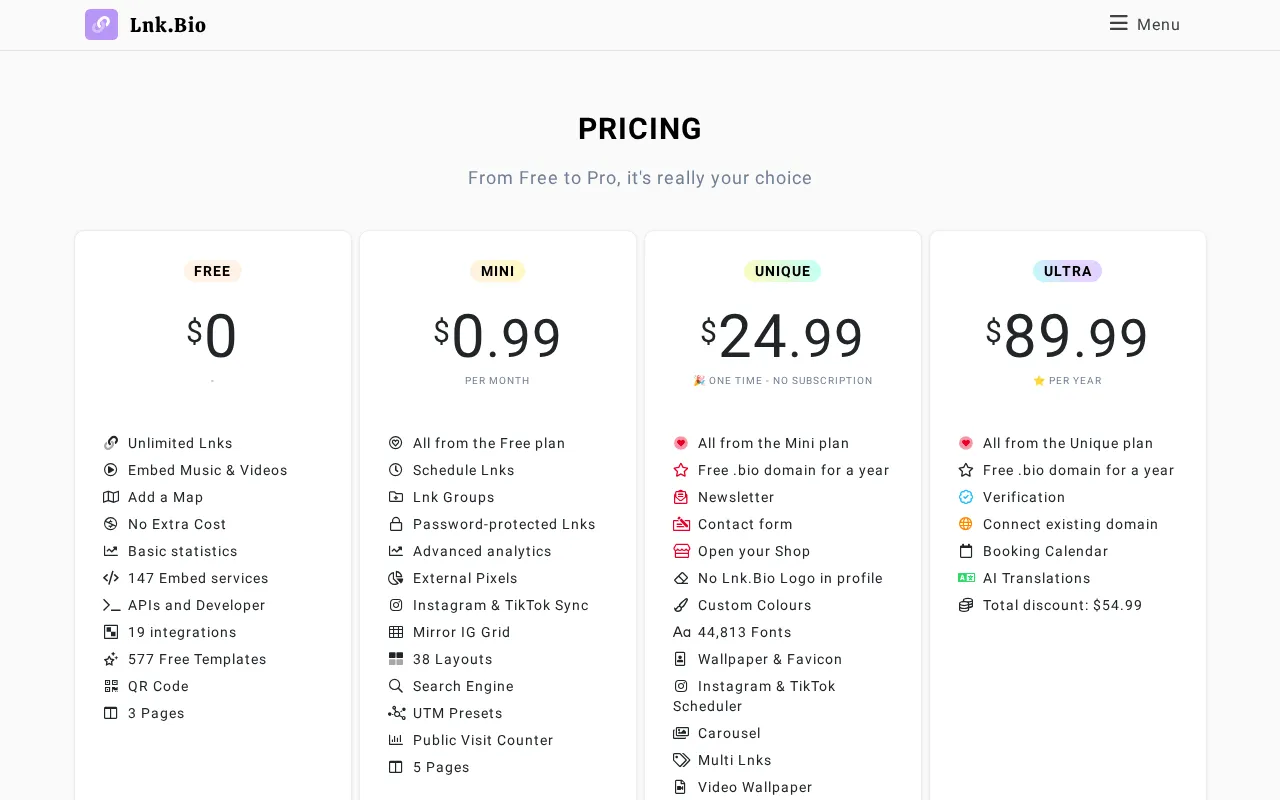Select the MINI plan badge
1280x800 pixels.
coord(498,271)
